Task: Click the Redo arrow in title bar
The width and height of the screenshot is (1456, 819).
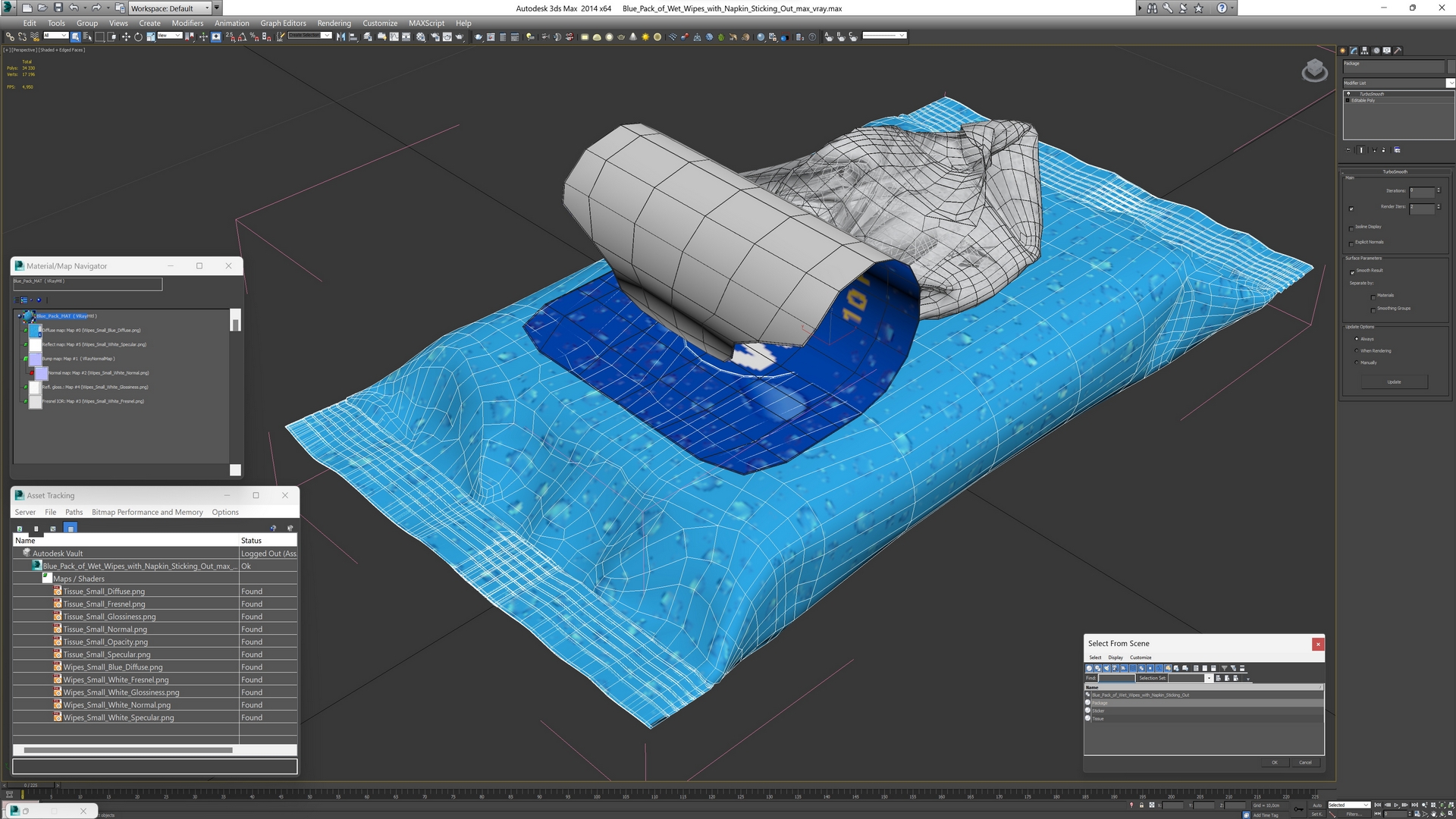Action: click(x=96, y=8)
